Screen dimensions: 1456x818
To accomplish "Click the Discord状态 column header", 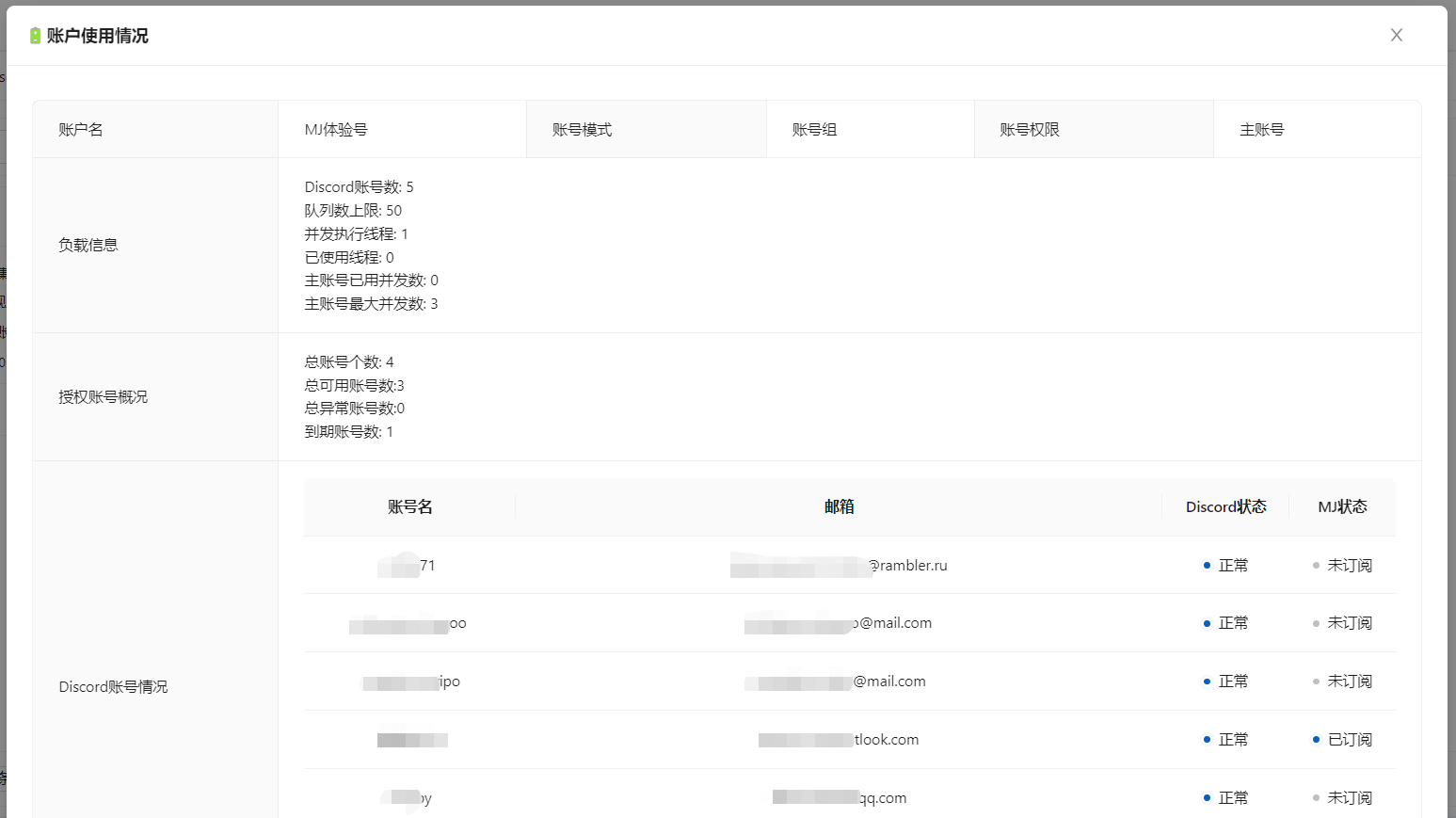I will 1225,507.
